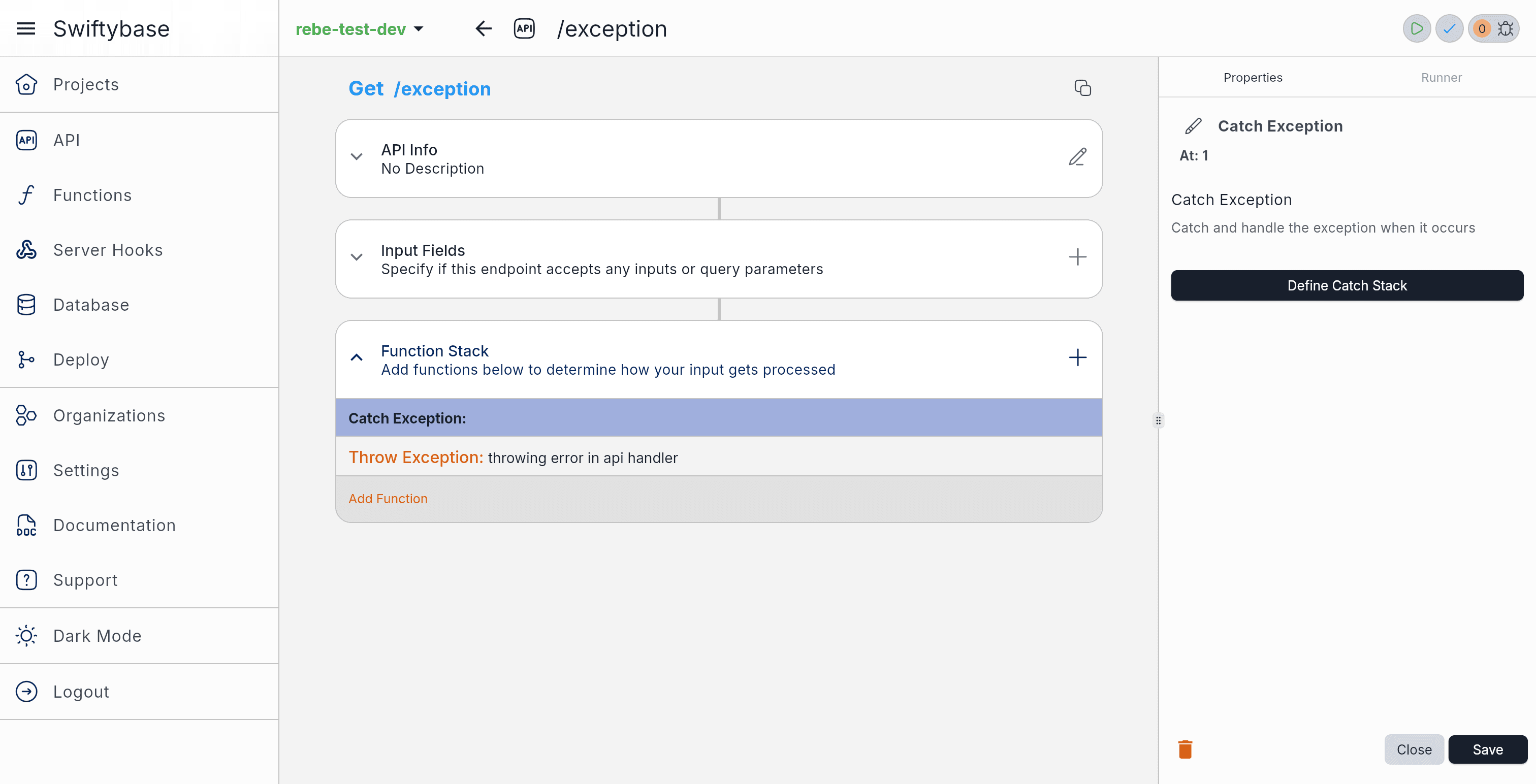Click the API icon beside /exception title
The width and height of the screenshot is (1536, 784).
[x=524, y=28]
